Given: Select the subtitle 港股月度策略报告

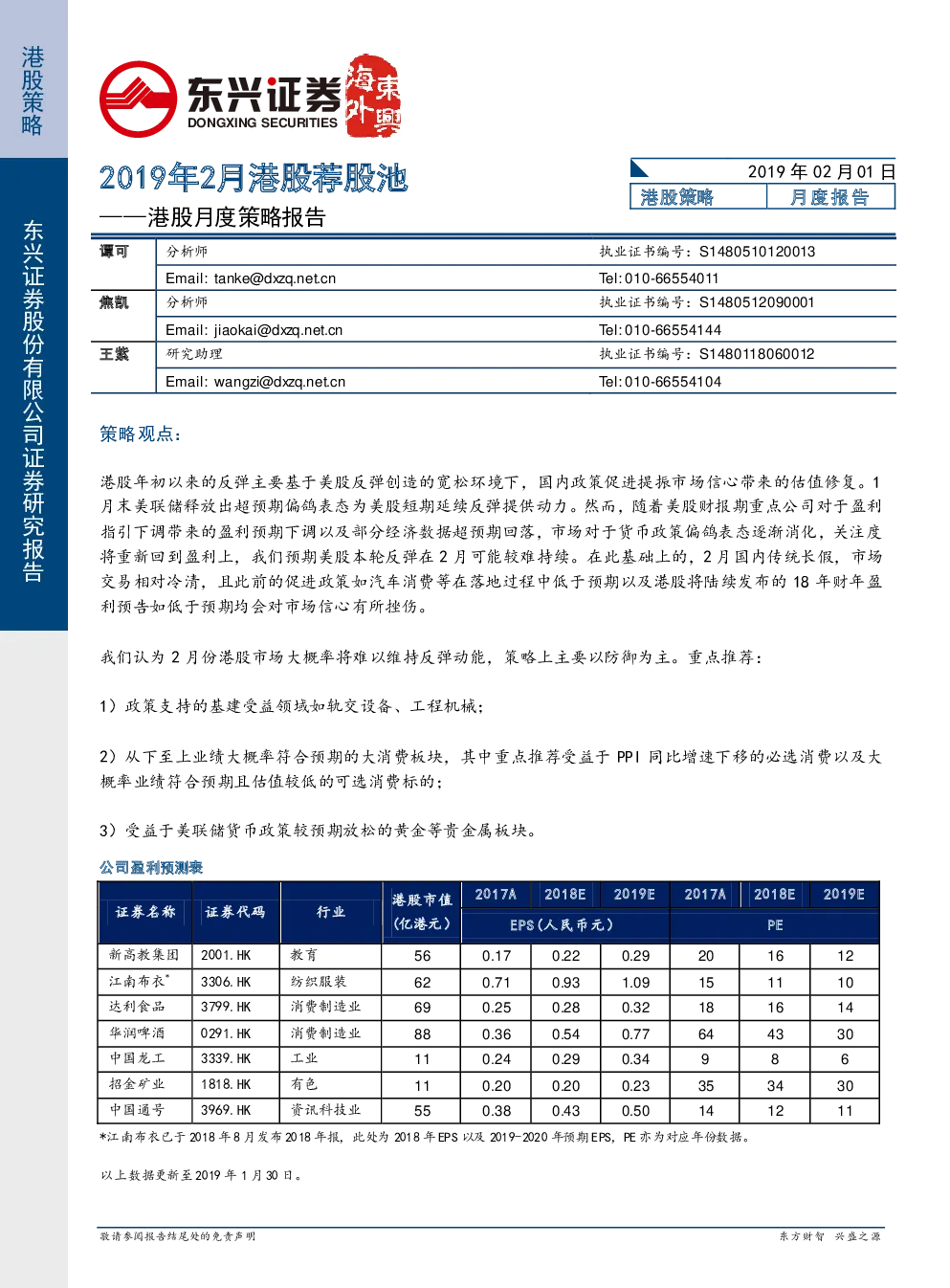Looking at the screenshot, I should pos(236,217).
